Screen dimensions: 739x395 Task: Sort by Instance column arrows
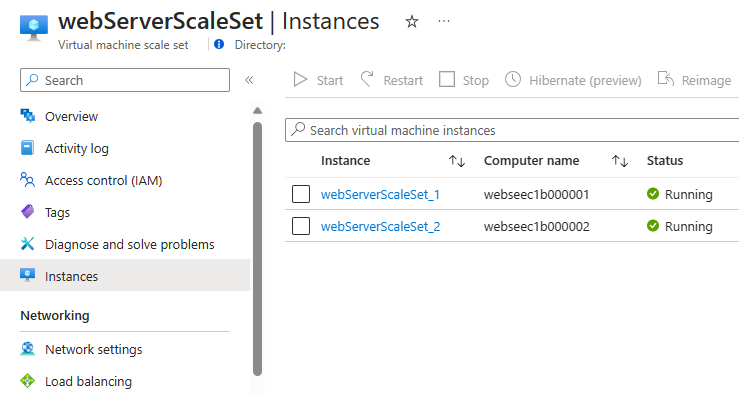coord(457,161)
